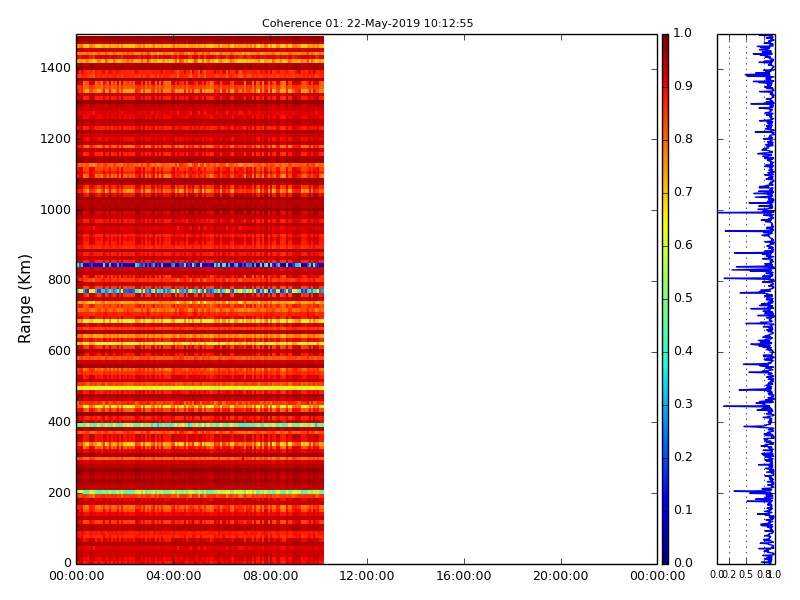Click the yellow band near 500 km range

click(200, 388)
